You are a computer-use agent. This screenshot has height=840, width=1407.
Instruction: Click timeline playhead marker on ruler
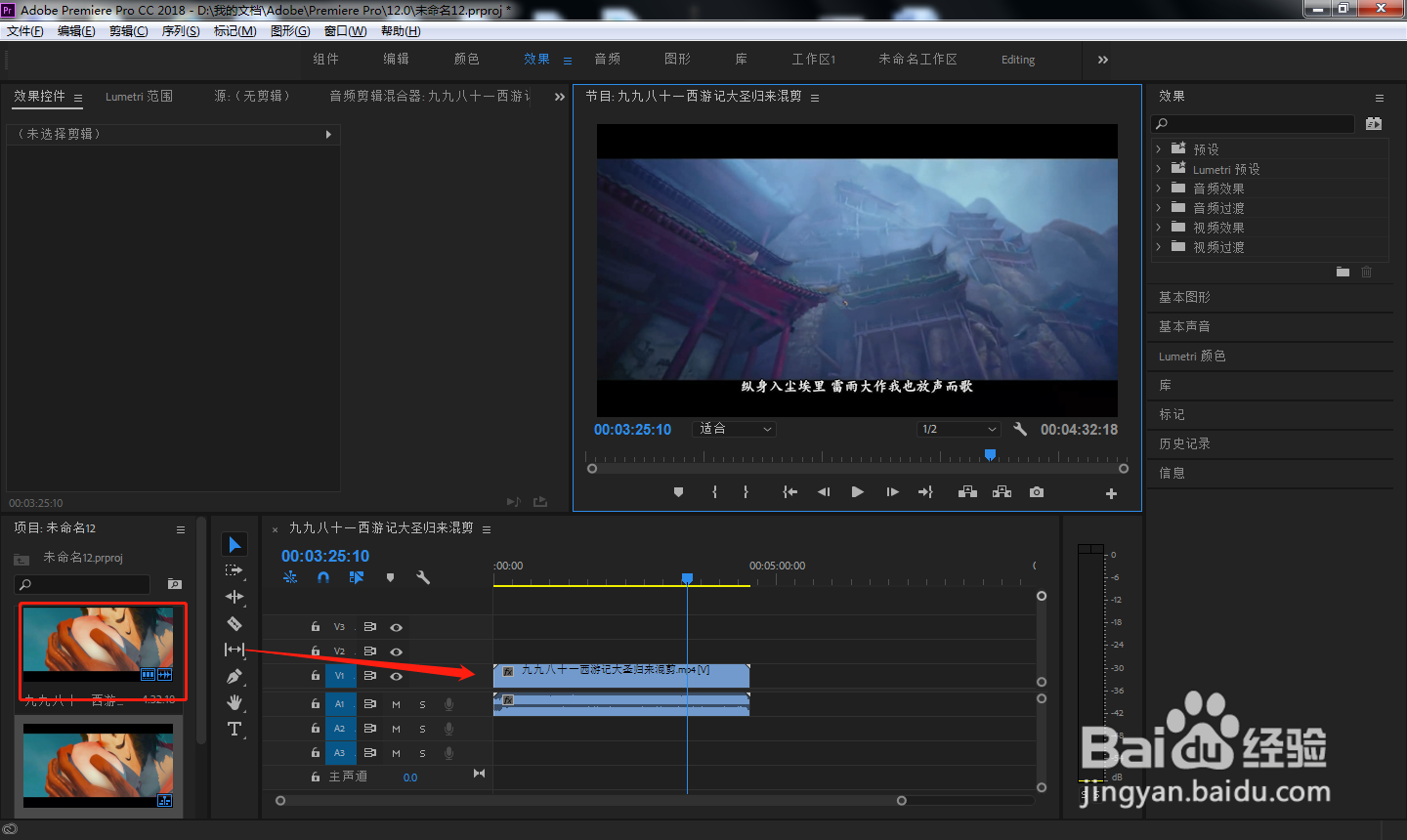tap(687, 578)
